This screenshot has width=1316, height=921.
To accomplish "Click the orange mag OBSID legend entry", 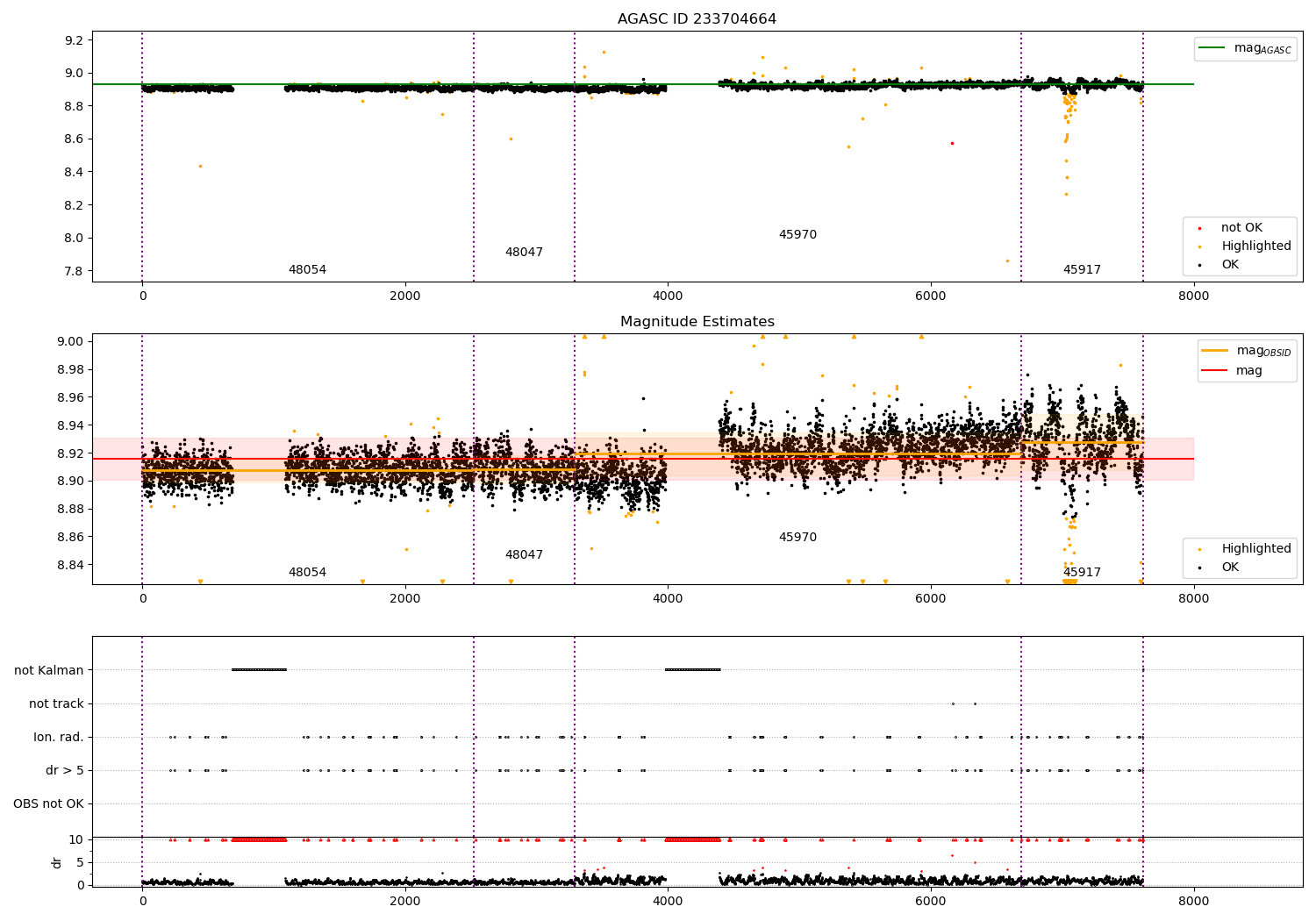I will tap(1246, 351).
